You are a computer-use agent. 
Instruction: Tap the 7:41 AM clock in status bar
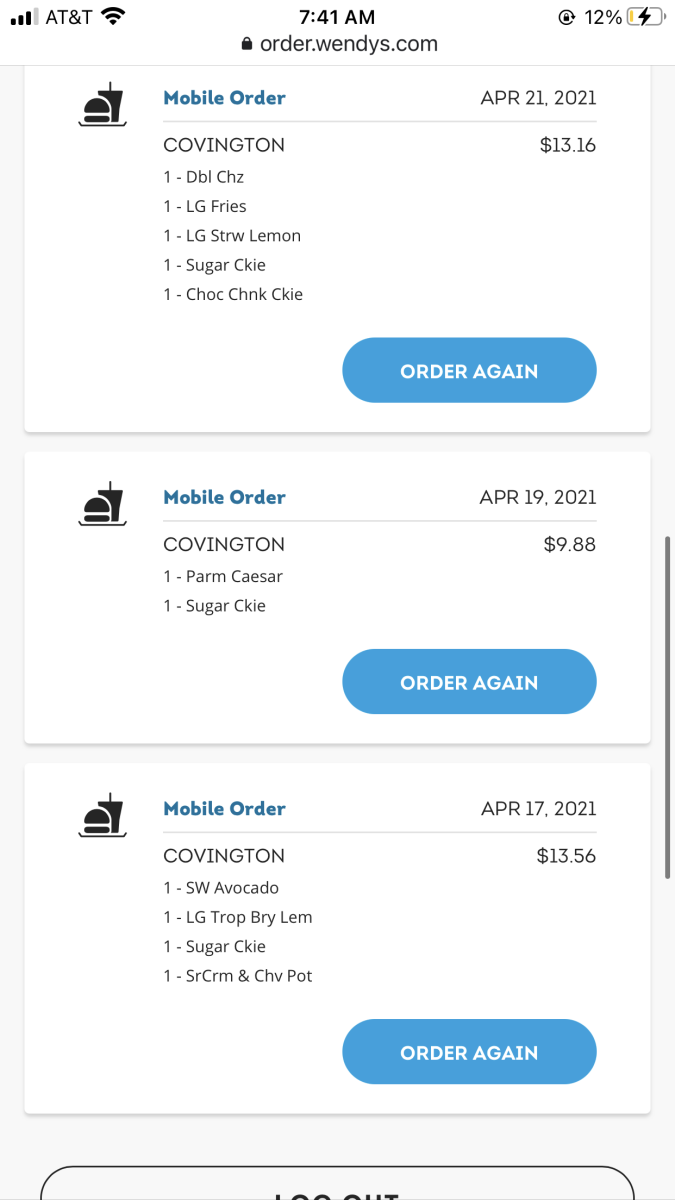(337, 17)
